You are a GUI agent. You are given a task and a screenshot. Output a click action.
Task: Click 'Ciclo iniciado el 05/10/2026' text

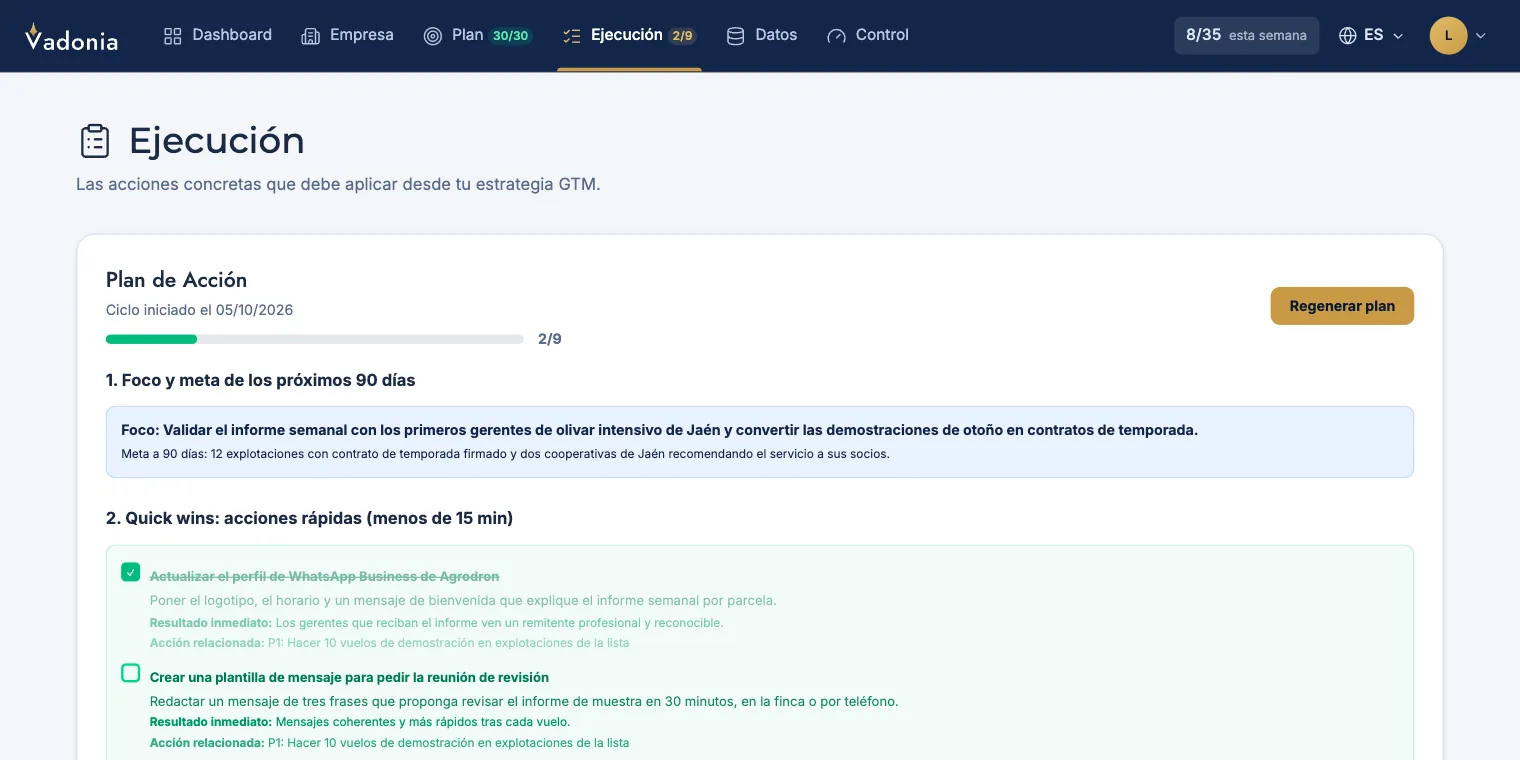(x=200, y=310)
